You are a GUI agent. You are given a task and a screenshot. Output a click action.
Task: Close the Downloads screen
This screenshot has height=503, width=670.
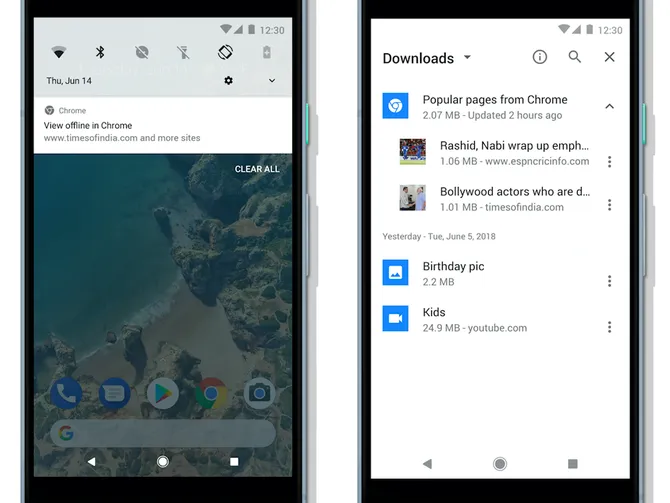point(610,57)
